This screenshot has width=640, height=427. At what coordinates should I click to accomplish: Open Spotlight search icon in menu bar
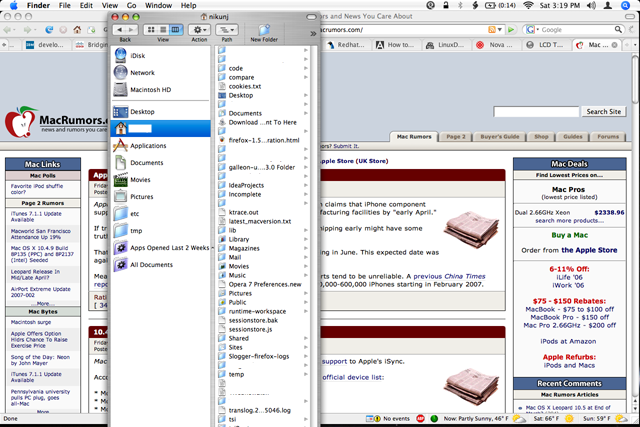click(x=625, y=5)
